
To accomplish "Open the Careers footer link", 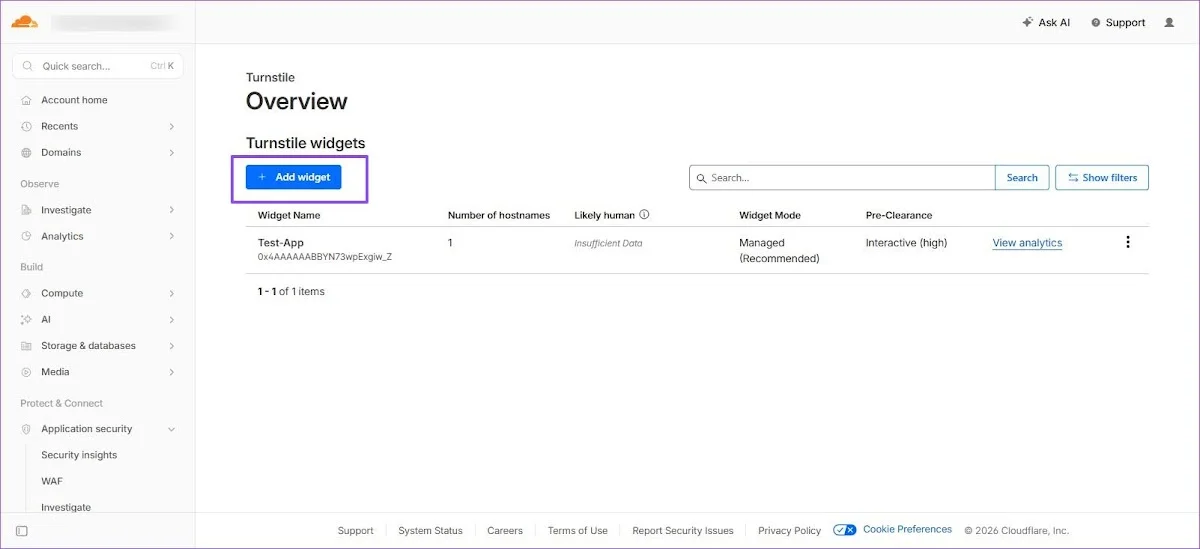I will pos(505,531).
